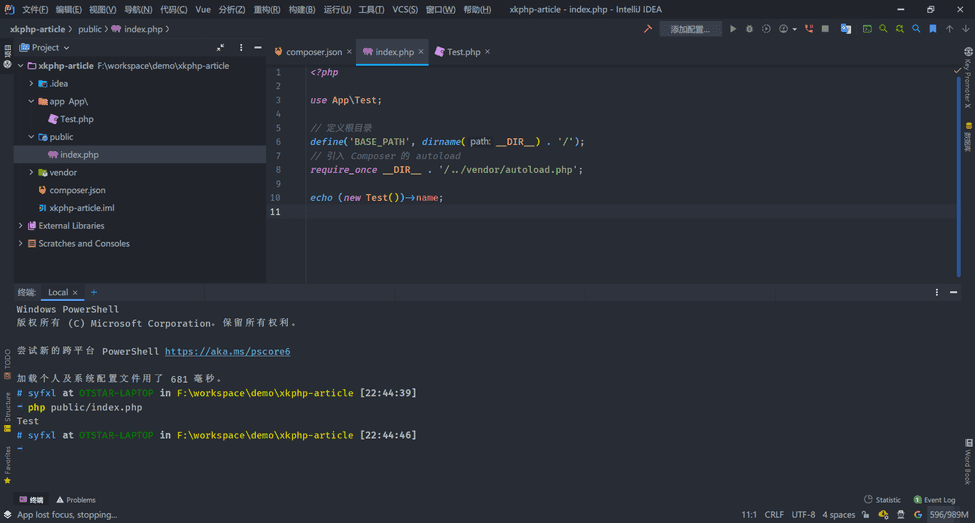Click the hammer Build project icon
The width and height of the screenshot is (975, 523).
coord(648,29)
